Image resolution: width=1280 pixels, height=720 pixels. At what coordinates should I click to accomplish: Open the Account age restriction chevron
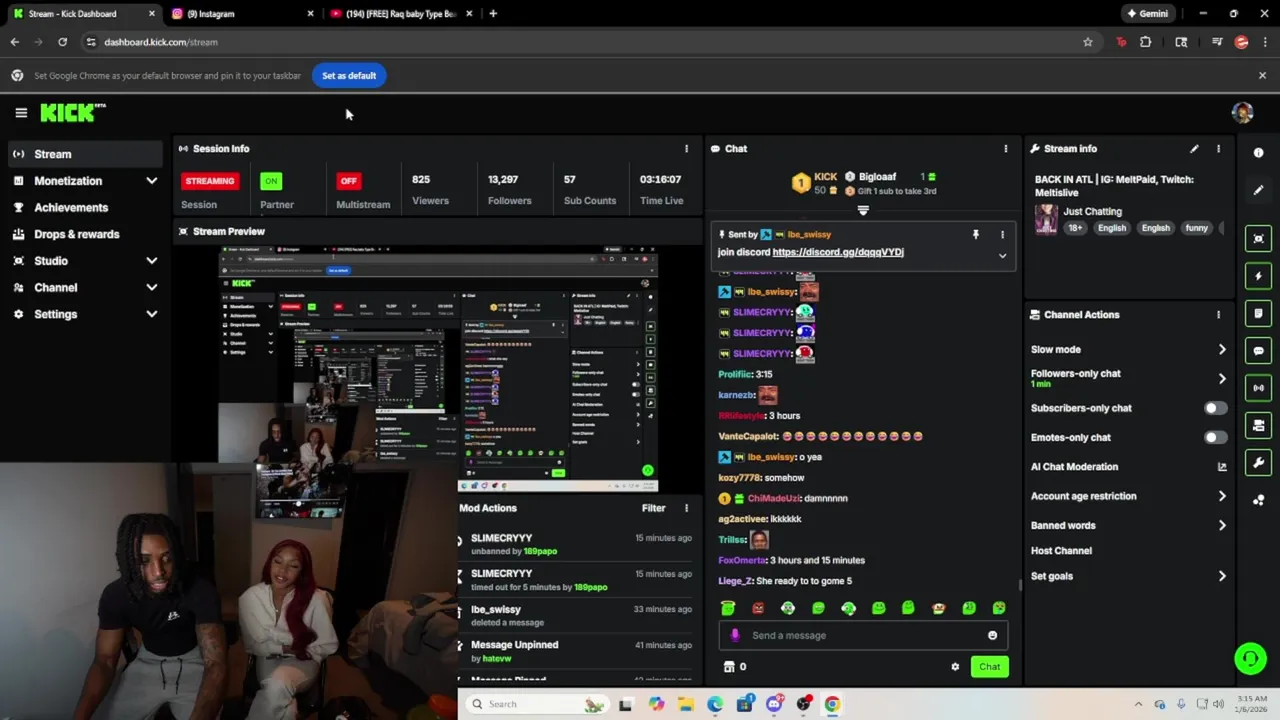pos(1222,496)
